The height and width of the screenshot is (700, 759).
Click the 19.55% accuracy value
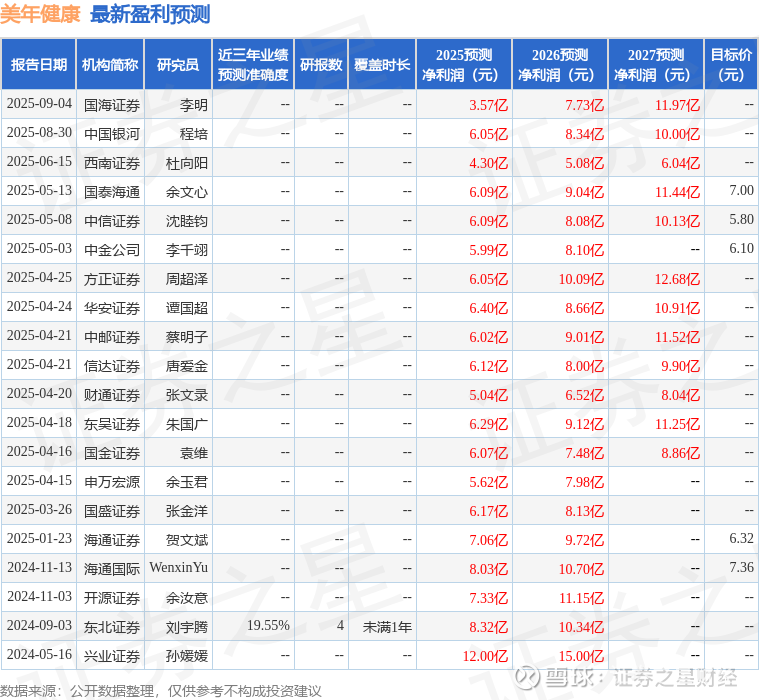point(268,625)
